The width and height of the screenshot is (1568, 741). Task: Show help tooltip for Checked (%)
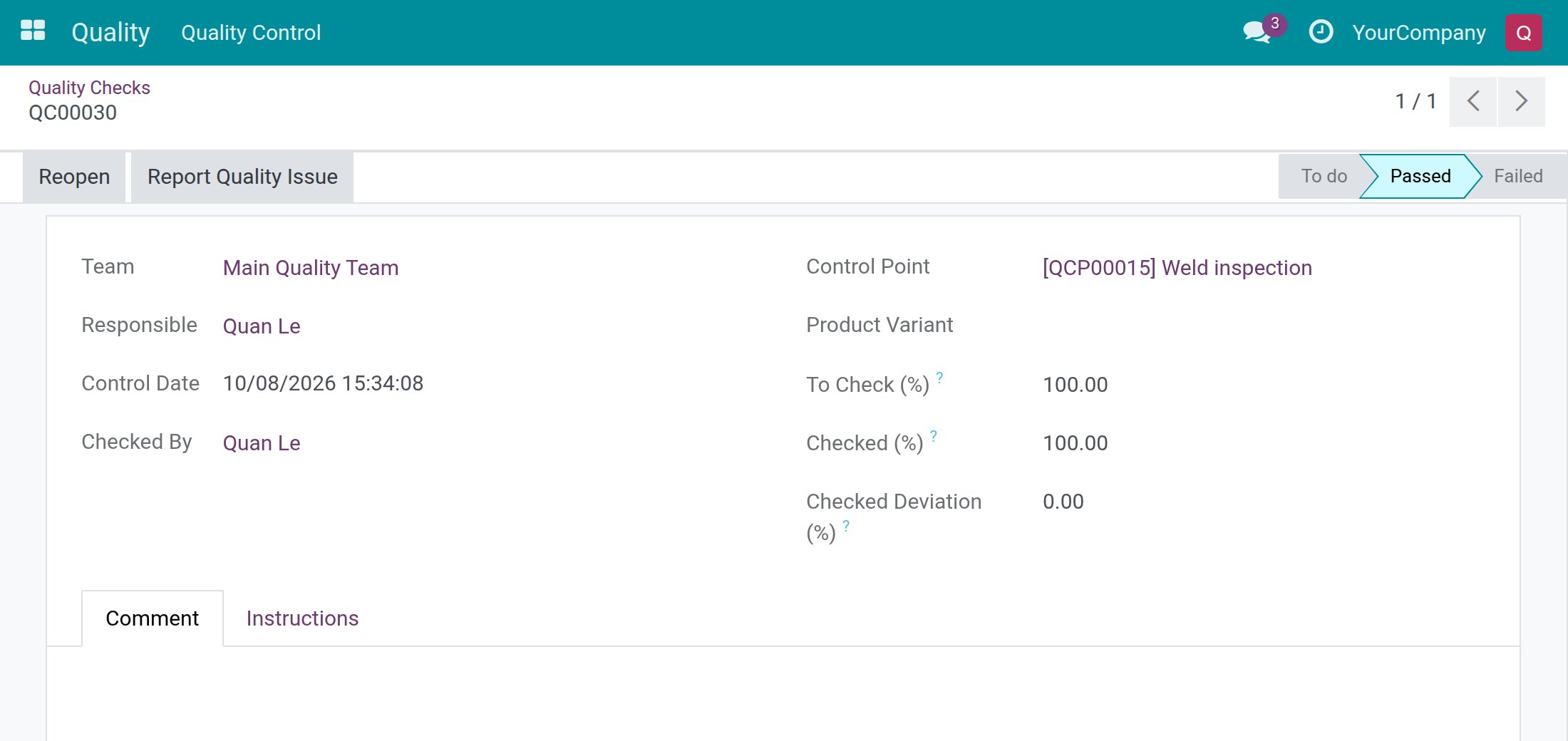[934, 435]
